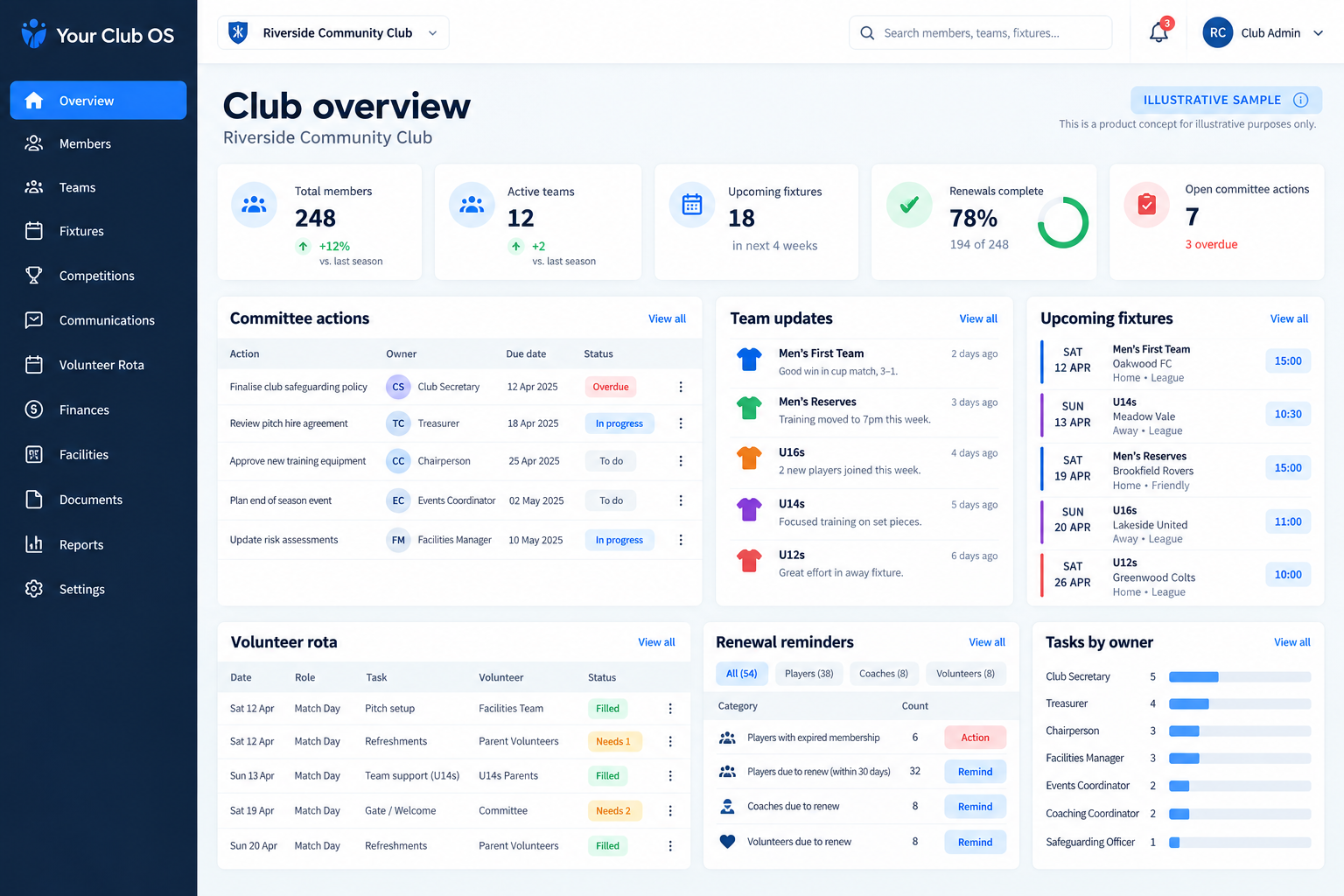
Task: Open the Club Admin account menu
Action: (x=1263, y=32)
